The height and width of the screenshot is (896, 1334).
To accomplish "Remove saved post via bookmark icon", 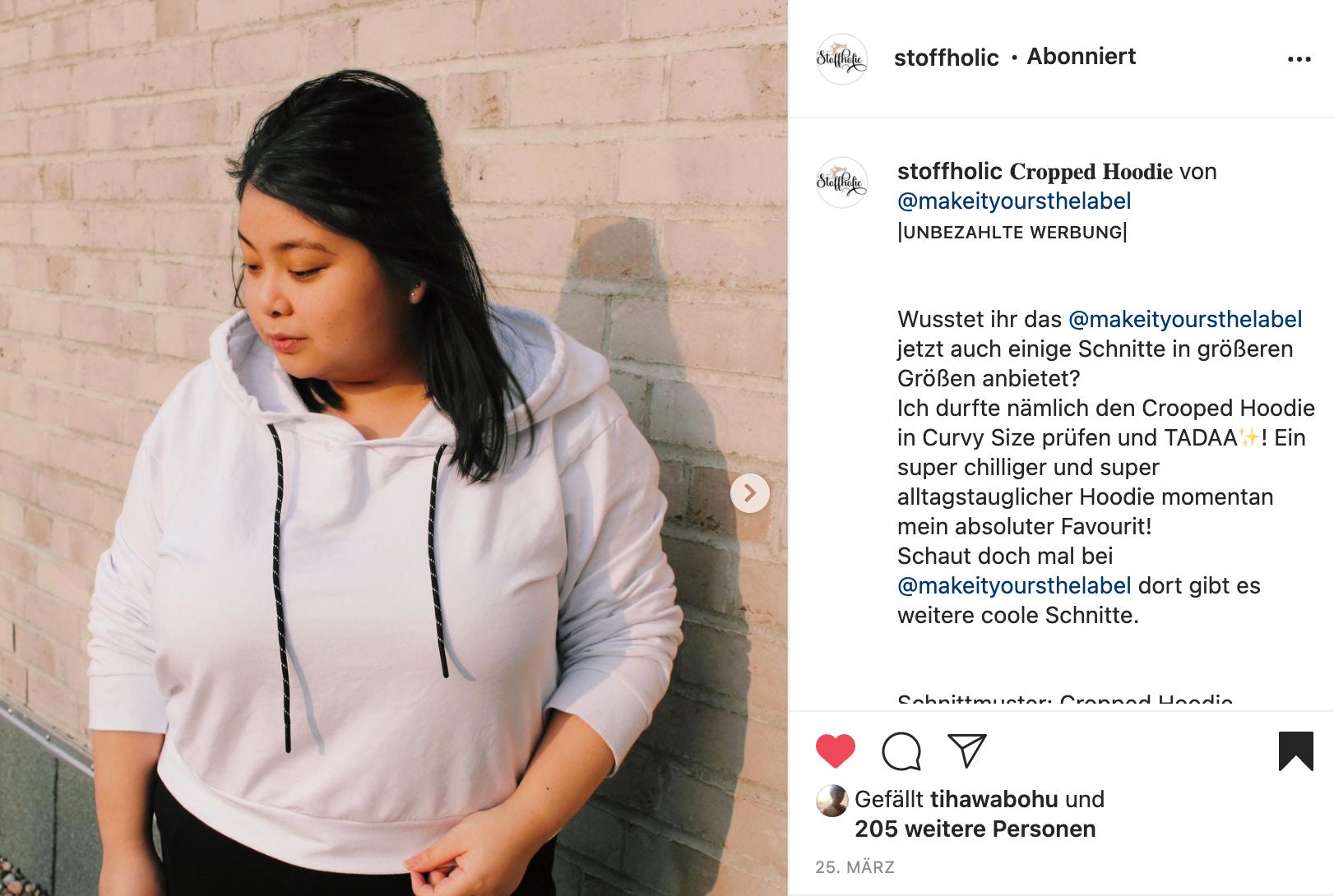I will [1296, 751].
